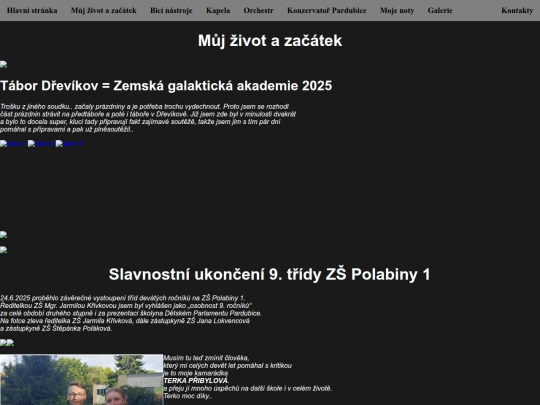Click line starting Ředitelkou ZŠ Mgr. Jarmilou
Image resolution: width=540 pixels, height=405 pixels.
126,305
